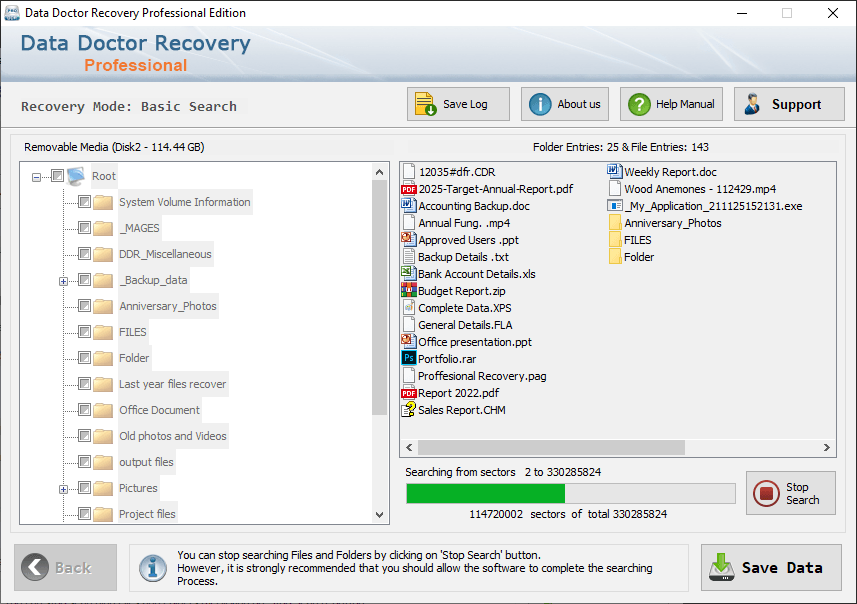Viewport: 857px width, 604px height.
Task: Click tree scrollbar up arrow
Action: [x=379, y=172]
